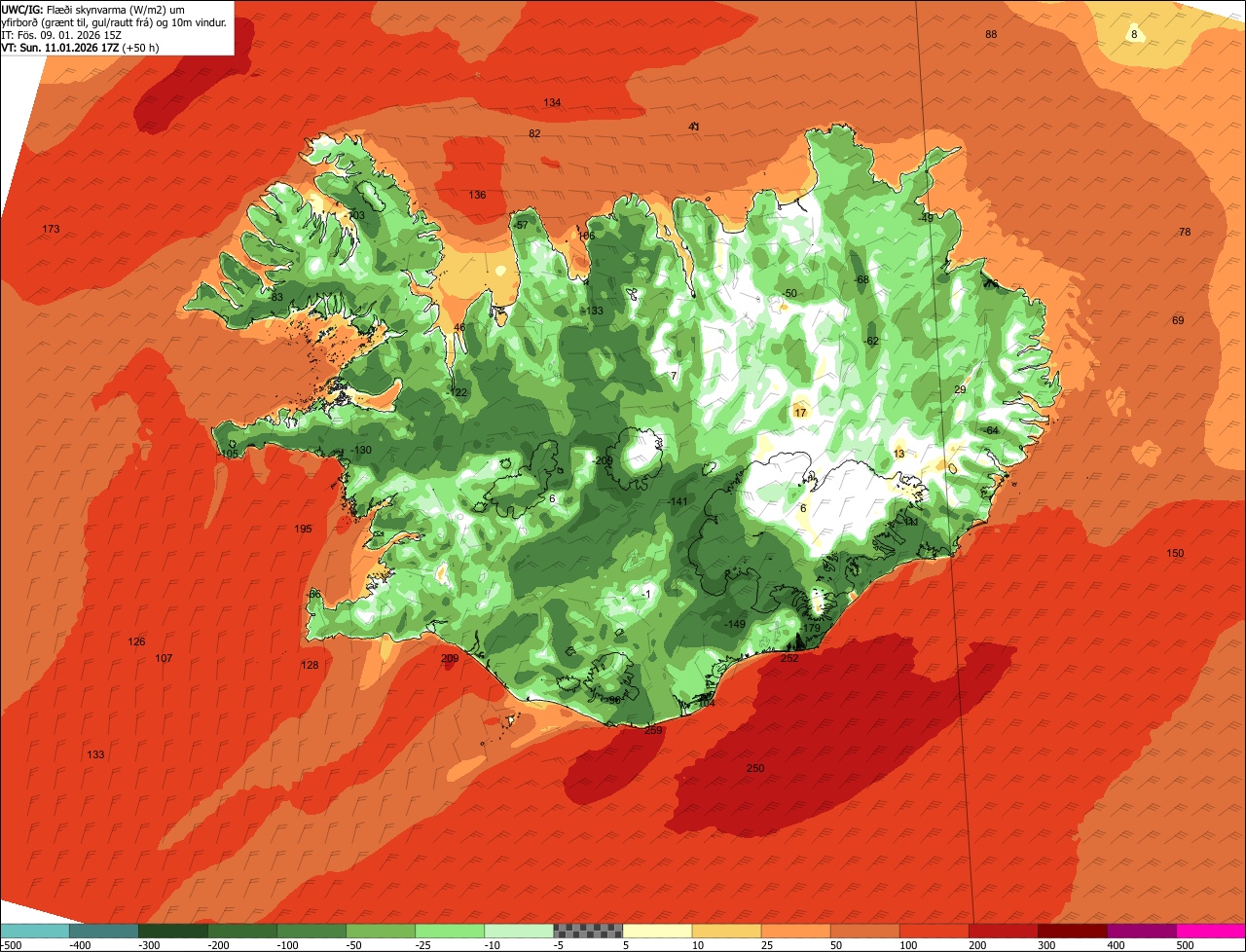Click the purple 400 to 500 legend swatch
Screen dimensions: 1246x952
1141,932
